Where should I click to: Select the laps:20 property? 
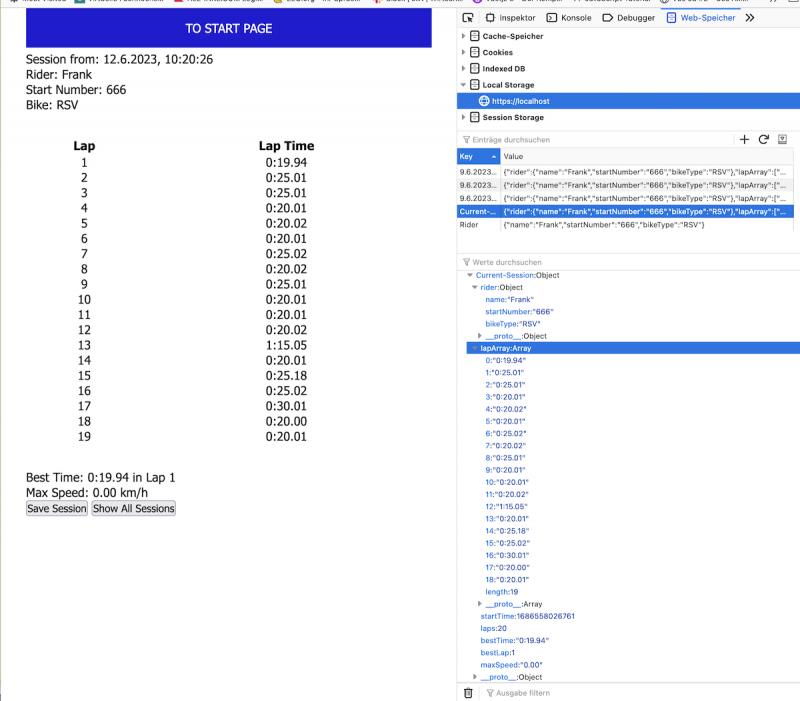(493, 629)
